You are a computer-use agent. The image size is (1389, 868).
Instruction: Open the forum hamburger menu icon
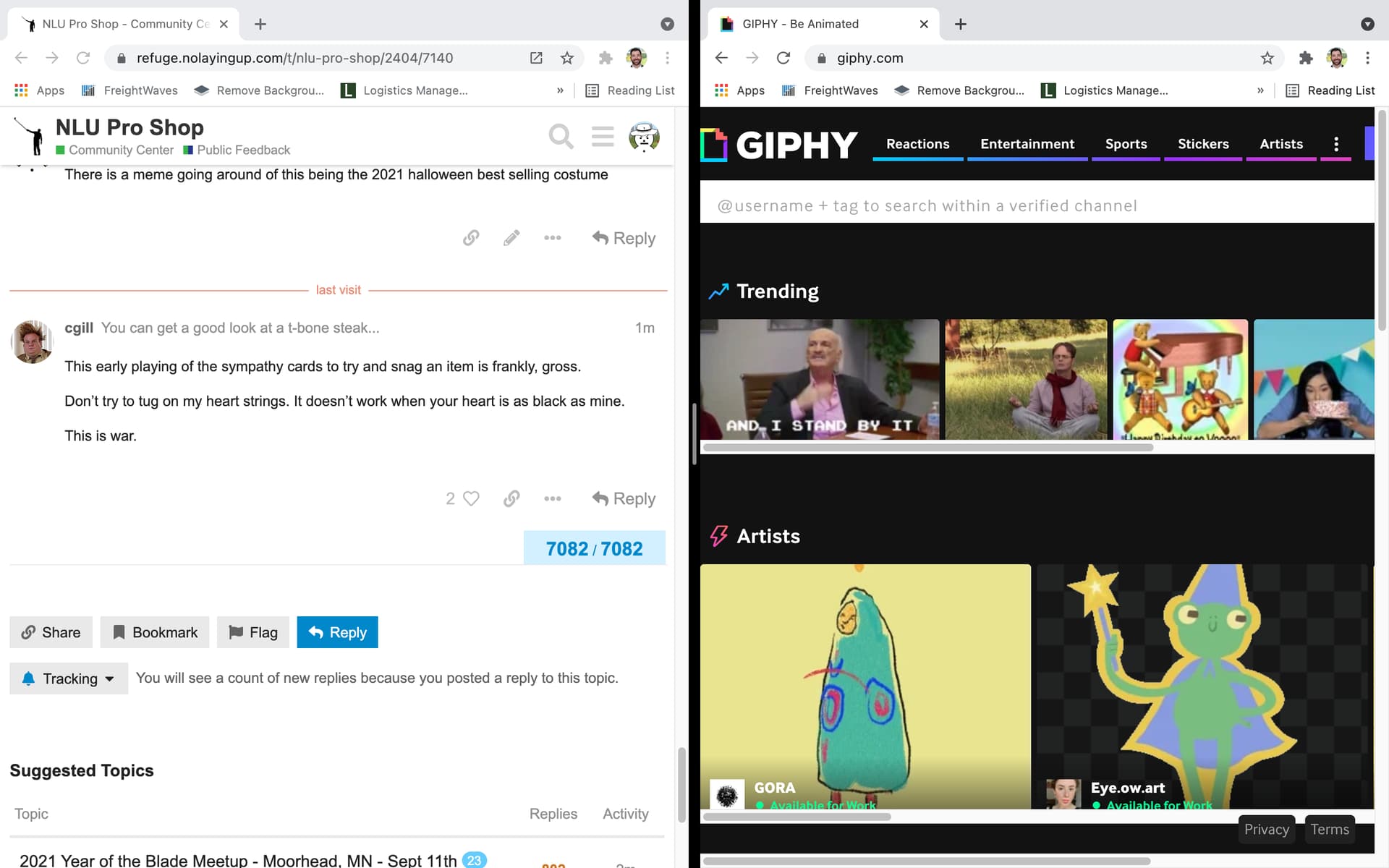tap(602, 136)
